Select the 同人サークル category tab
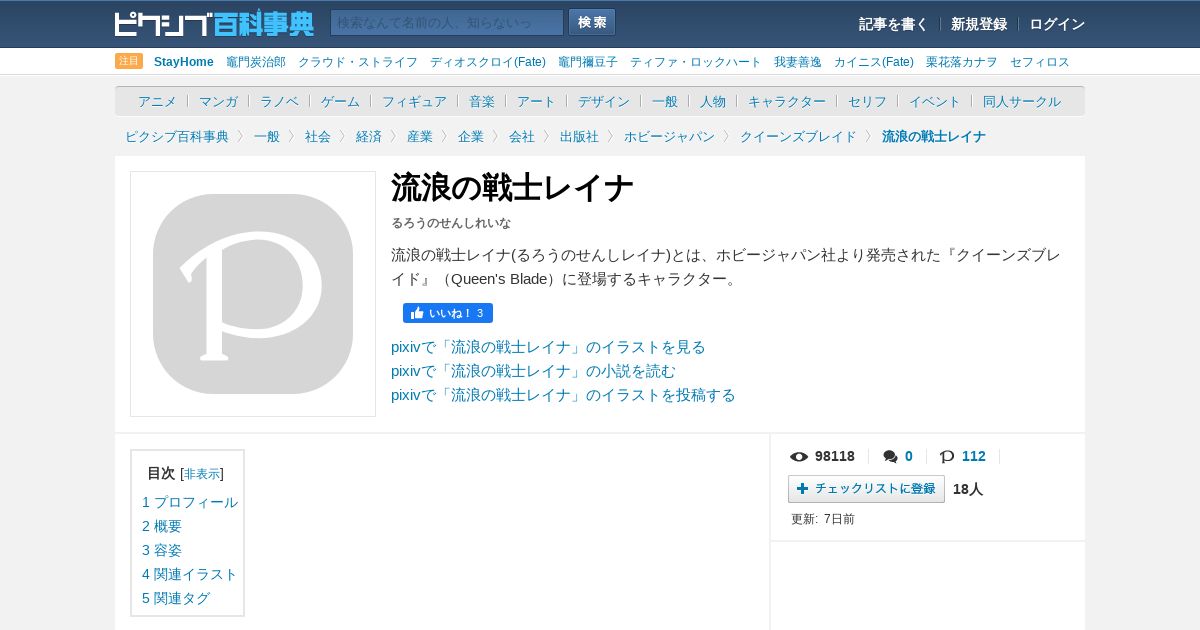Screen dimensions: 1200x630 coord(1022,101)
